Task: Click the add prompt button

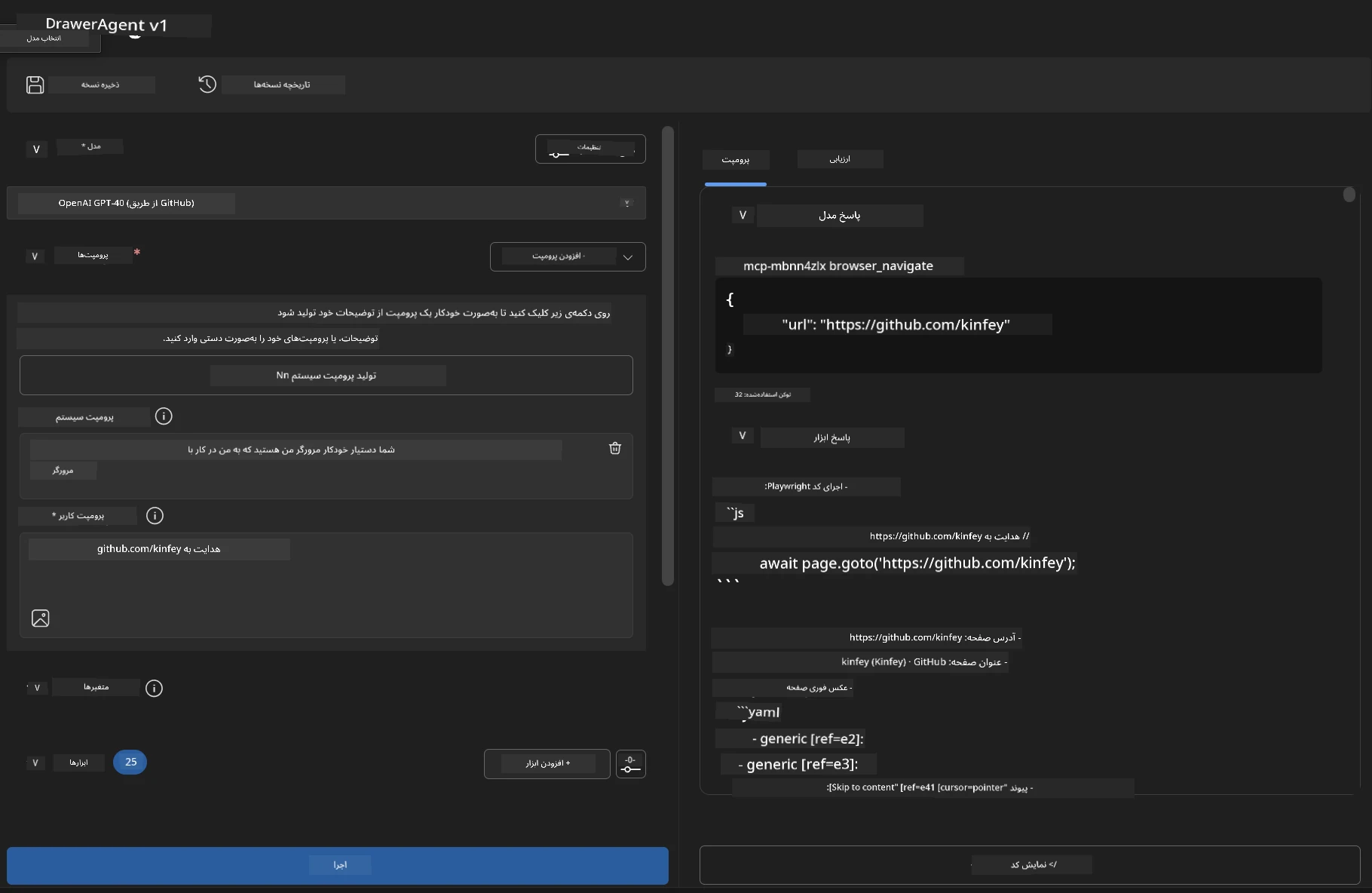Action: [559, 256]
